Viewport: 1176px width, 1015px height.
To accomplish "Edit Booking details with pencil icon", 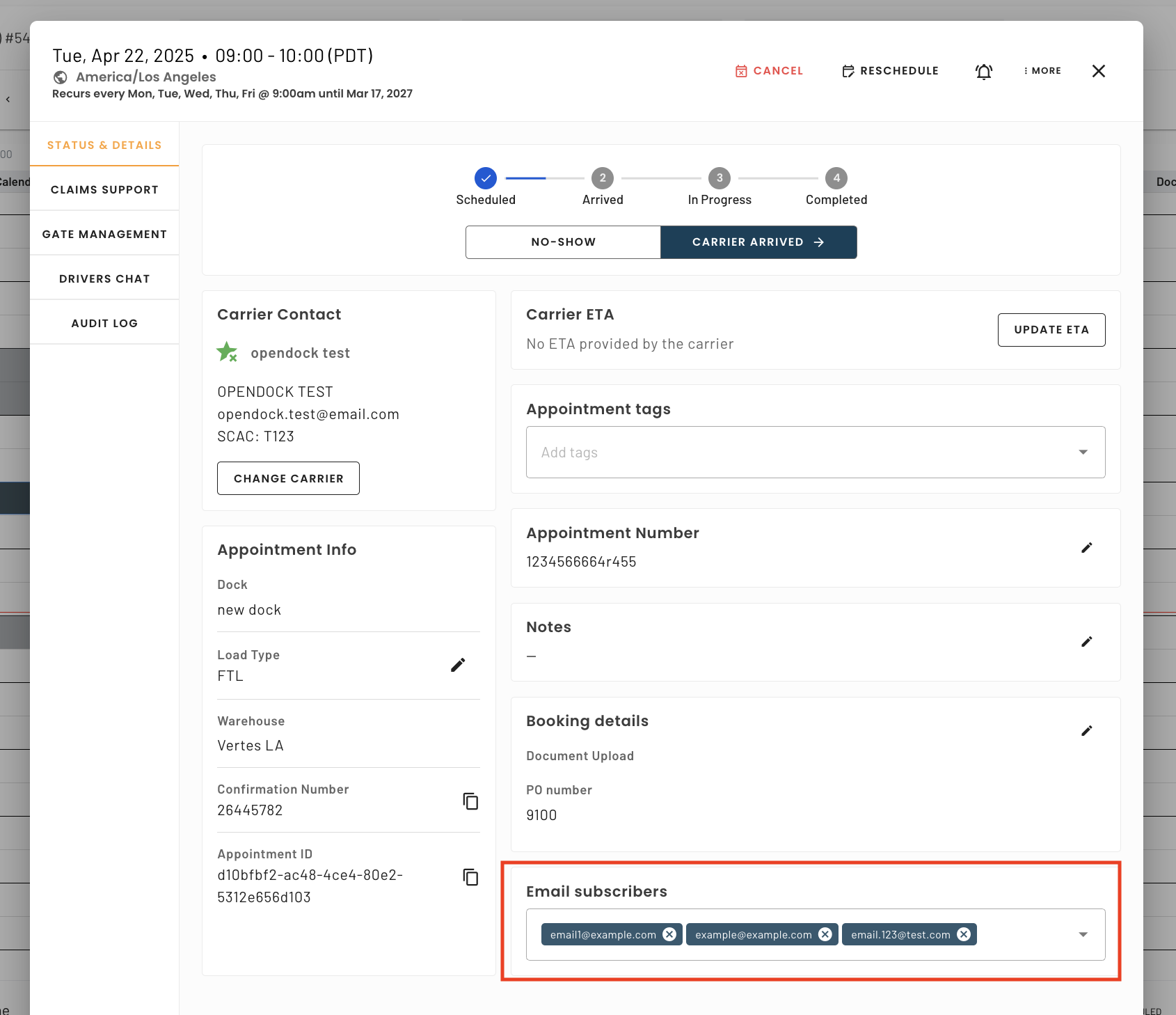I will point(1086,730).
